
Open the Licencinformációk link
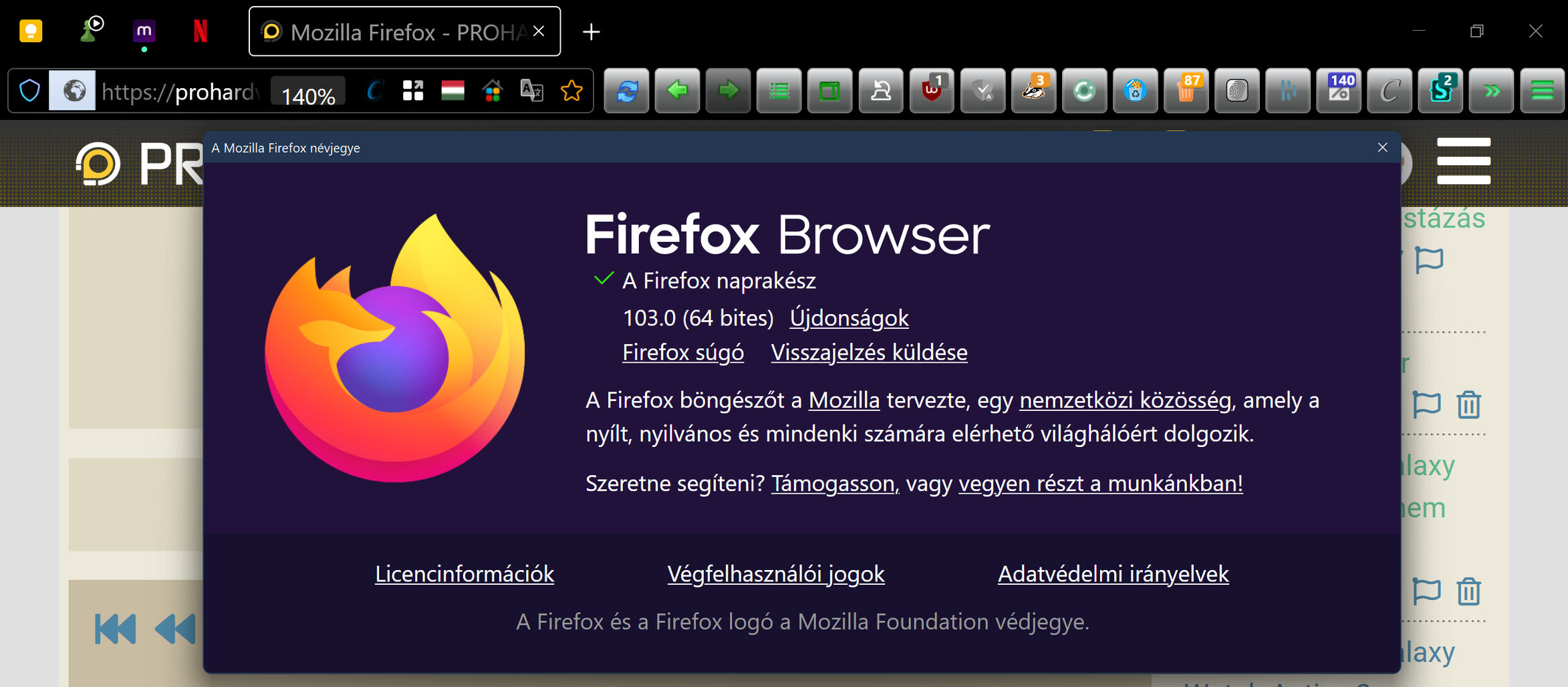pos(465,574)
